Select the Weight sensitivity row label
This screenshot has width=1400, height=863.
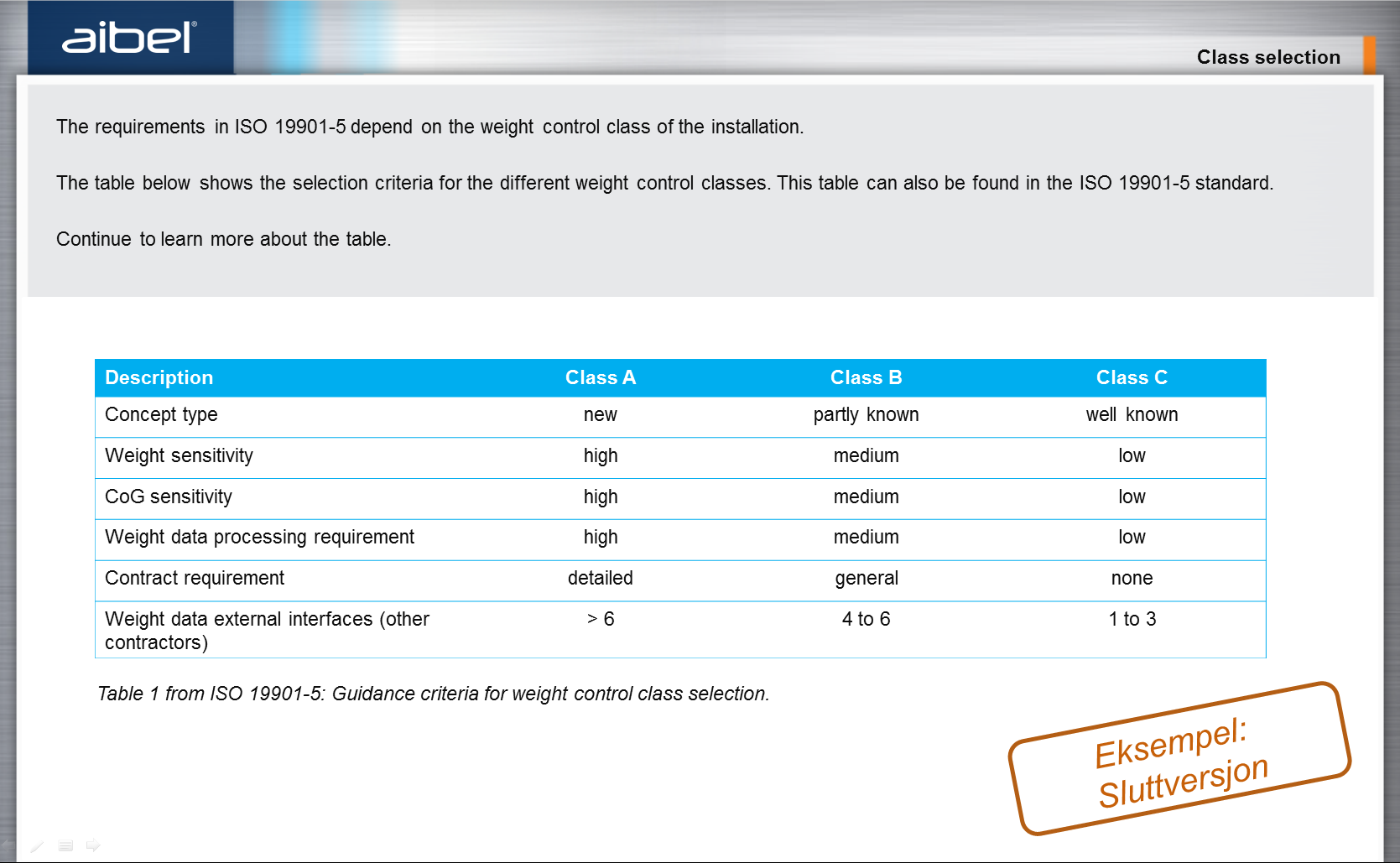[x=179, y=455]
